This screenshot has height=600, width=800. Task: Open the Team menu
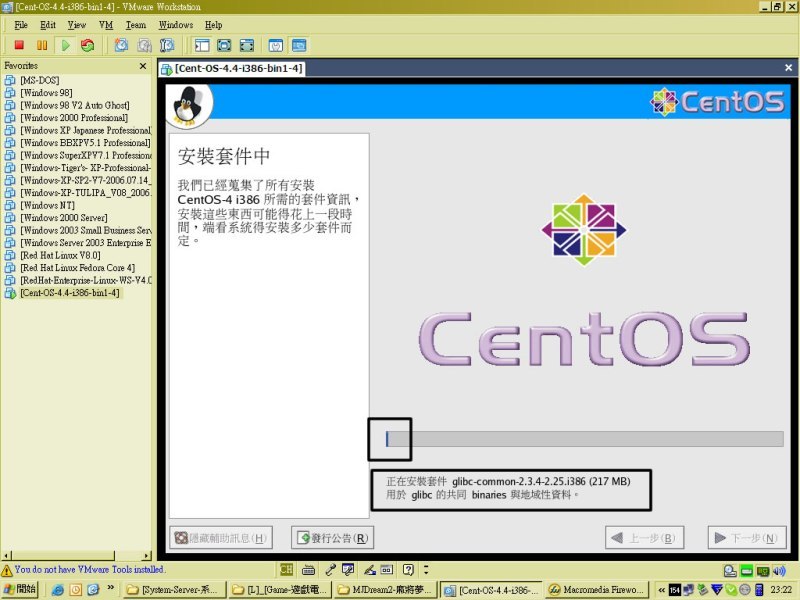pos(136,25)
